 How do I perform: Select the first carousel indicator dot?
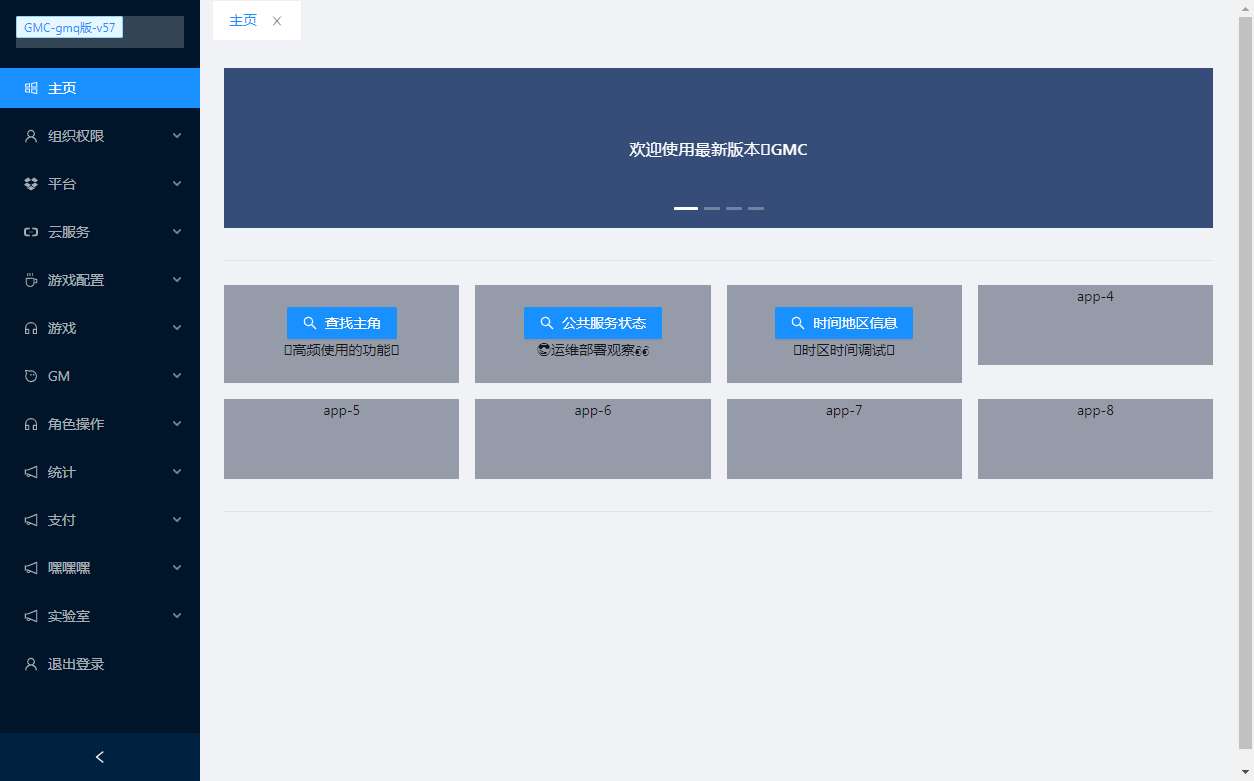tap(686, 208)
